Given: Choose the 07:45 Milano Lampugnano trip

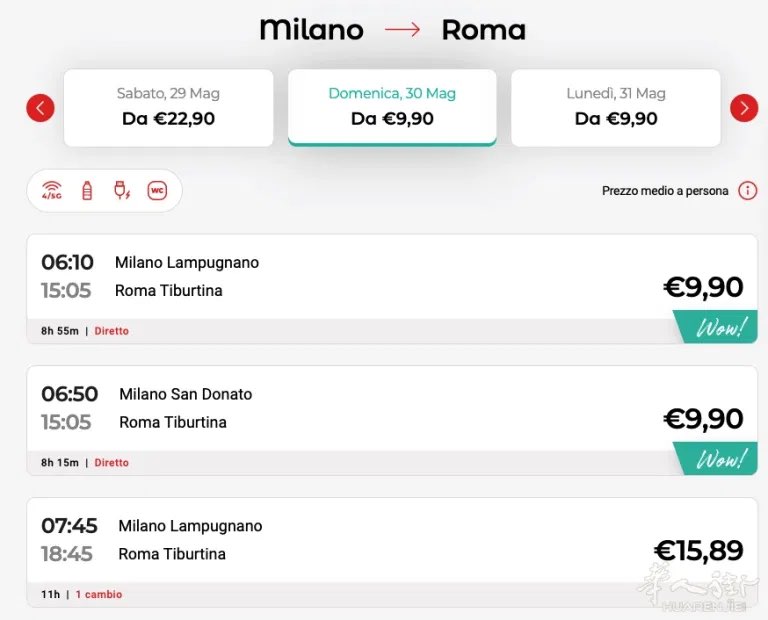Looking at the screenshot, I should point(350,540).
